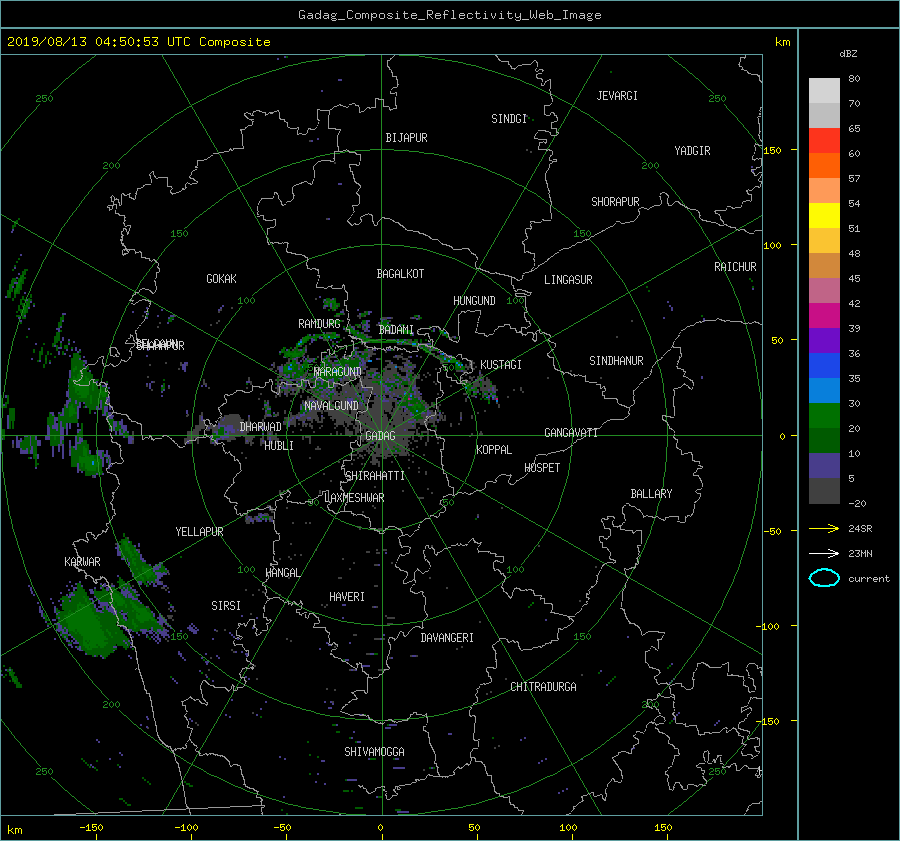The height and width of the screenshot is (841, 900).
Task: Click the km label at top right
Action: point(782,42)
